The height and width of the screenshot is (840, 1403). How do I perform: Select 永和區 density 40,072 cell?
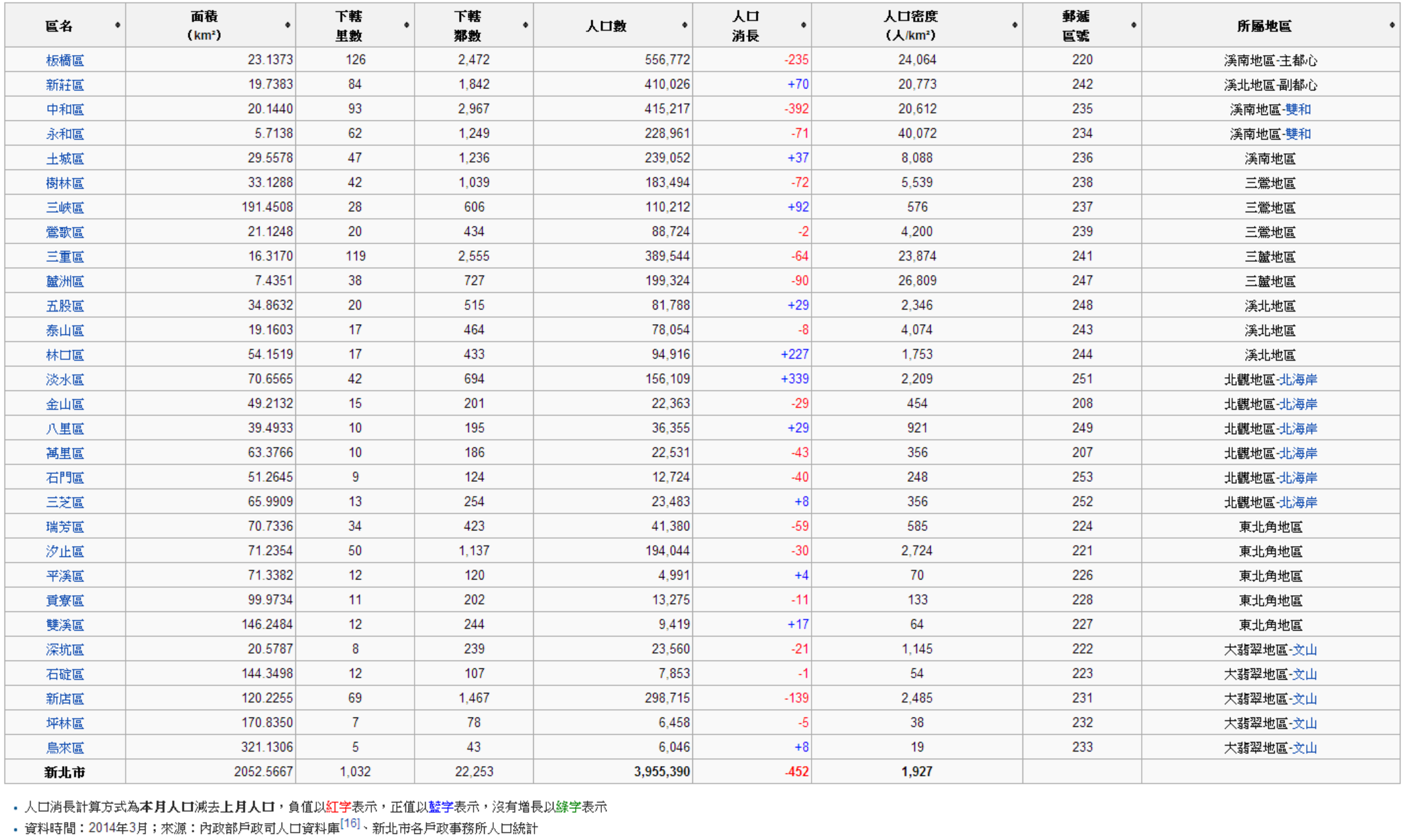tap(917, 133)
